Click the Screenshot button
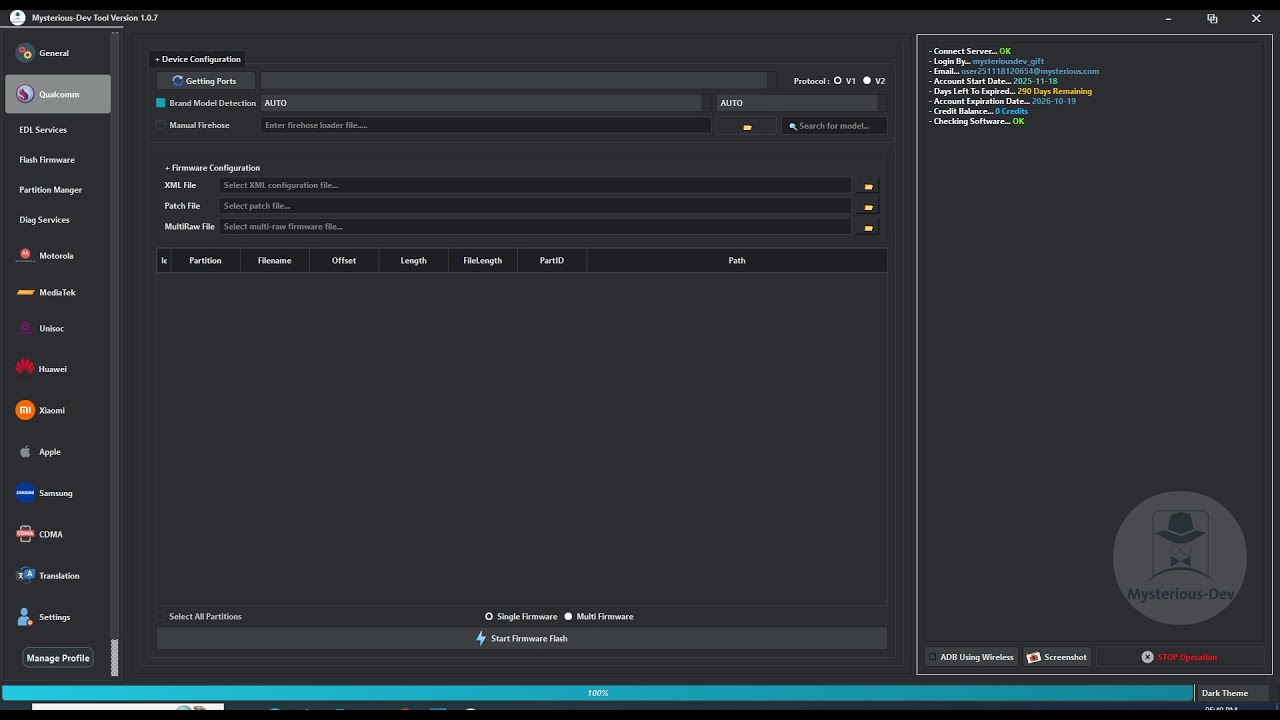The image size is (1280, 720). 1057,657
